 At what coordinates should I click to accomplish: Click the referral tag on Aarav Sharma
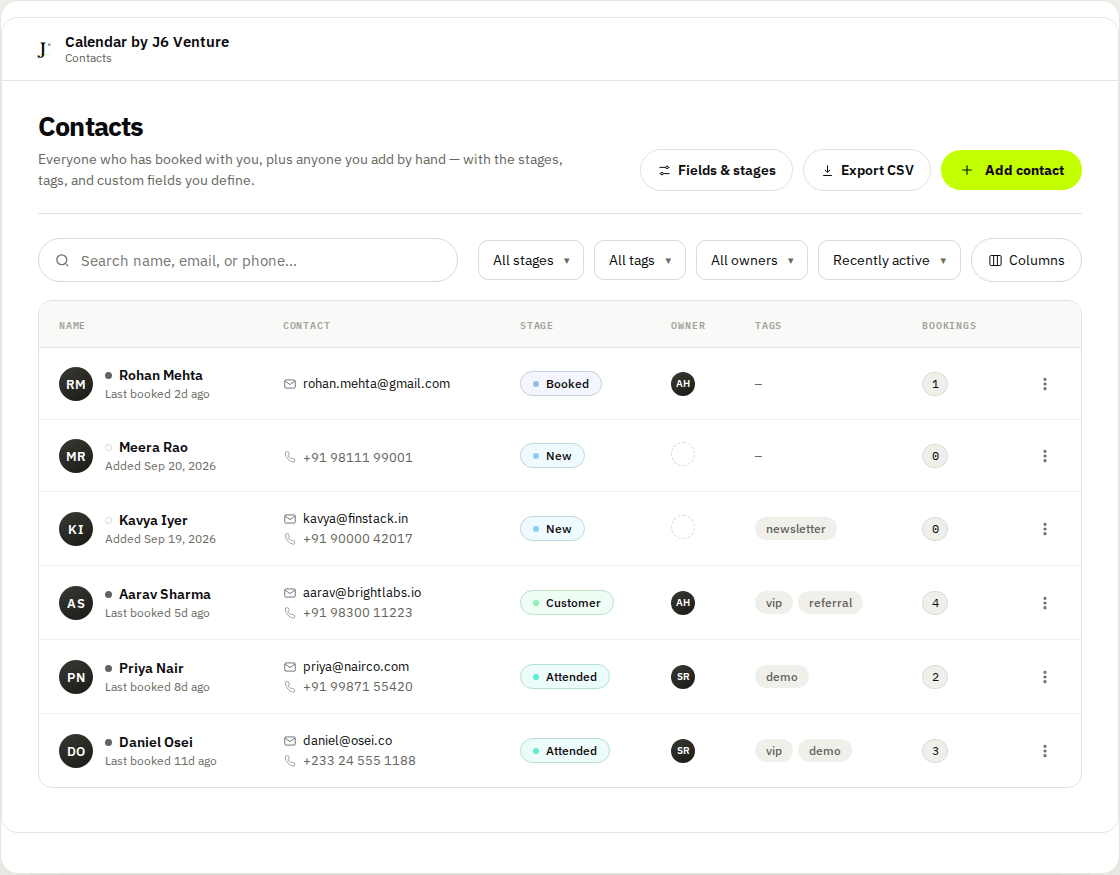click(x=831, y=603)
